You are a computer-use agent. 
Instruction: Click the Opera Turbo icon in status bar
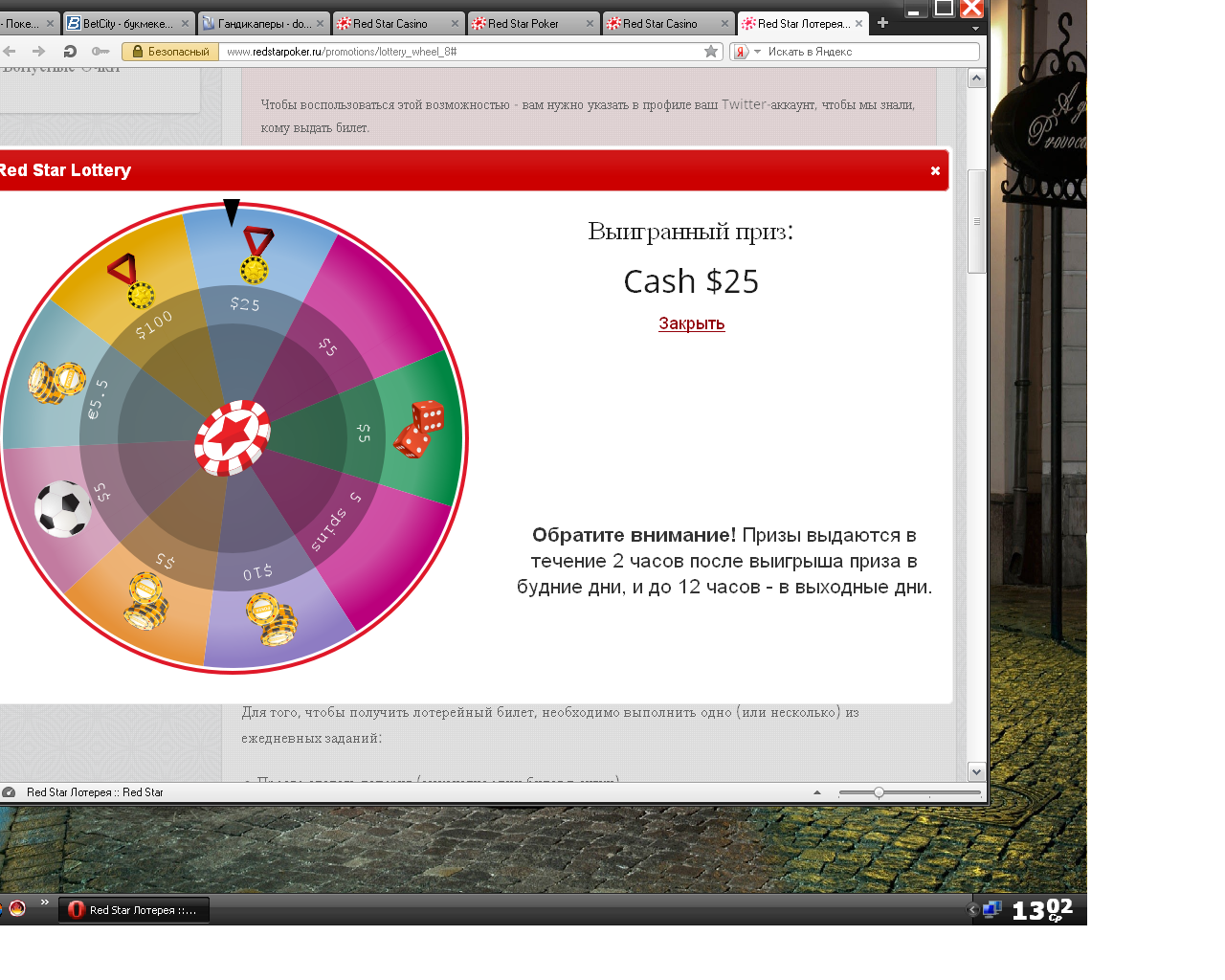point(9,792)
